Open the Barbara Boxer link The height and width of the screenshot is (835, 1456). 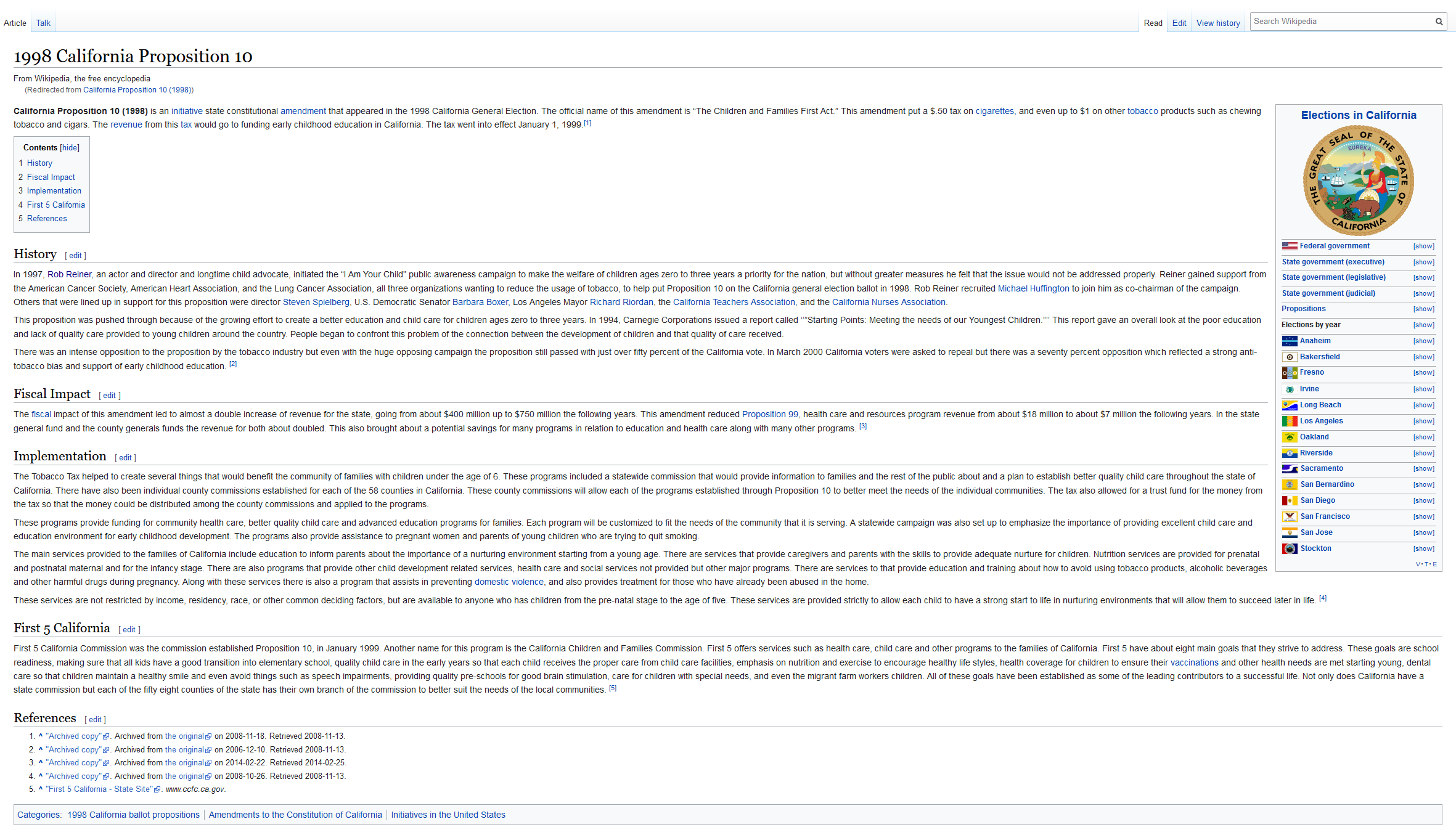pos(480,303)
